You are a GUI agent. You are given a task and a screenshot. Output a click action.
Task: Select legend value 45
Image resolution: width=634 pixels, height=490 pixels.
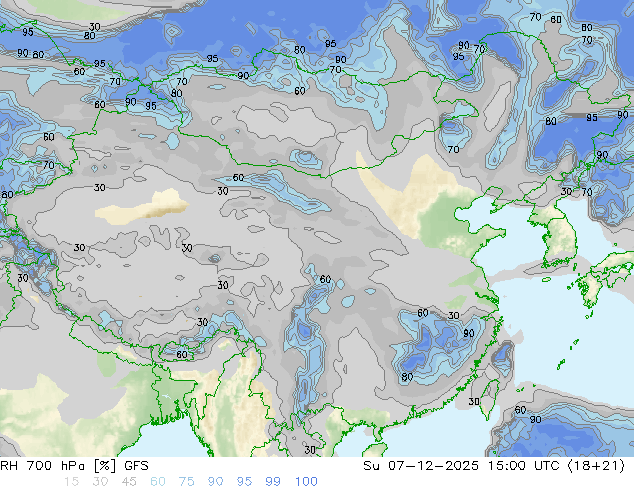click(129, 482)
